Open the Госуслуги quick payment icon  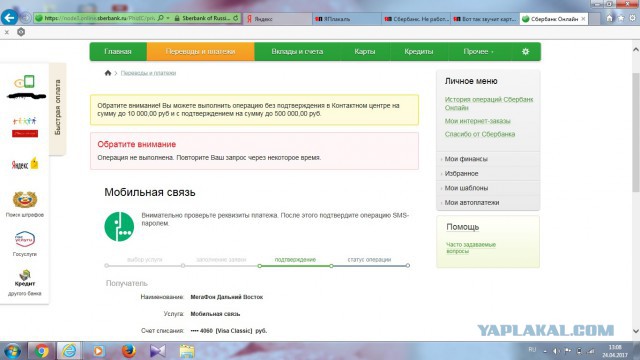point(24,239)
